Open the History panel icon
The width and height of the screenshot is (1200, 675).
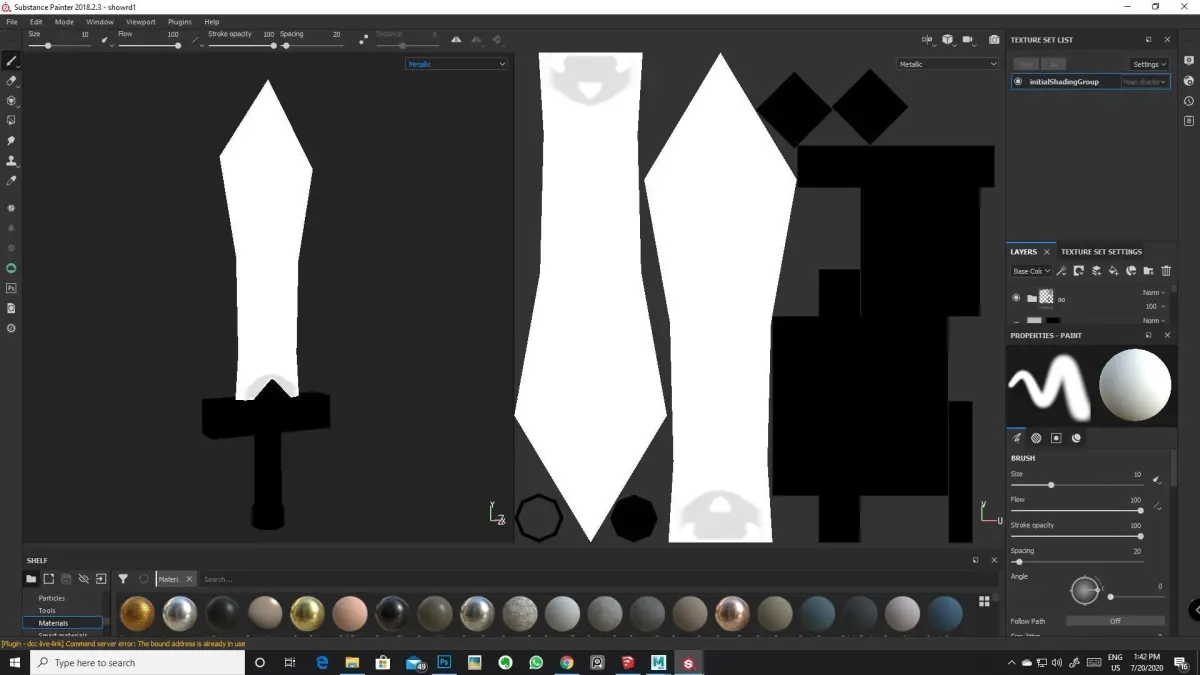(1189, 101)
